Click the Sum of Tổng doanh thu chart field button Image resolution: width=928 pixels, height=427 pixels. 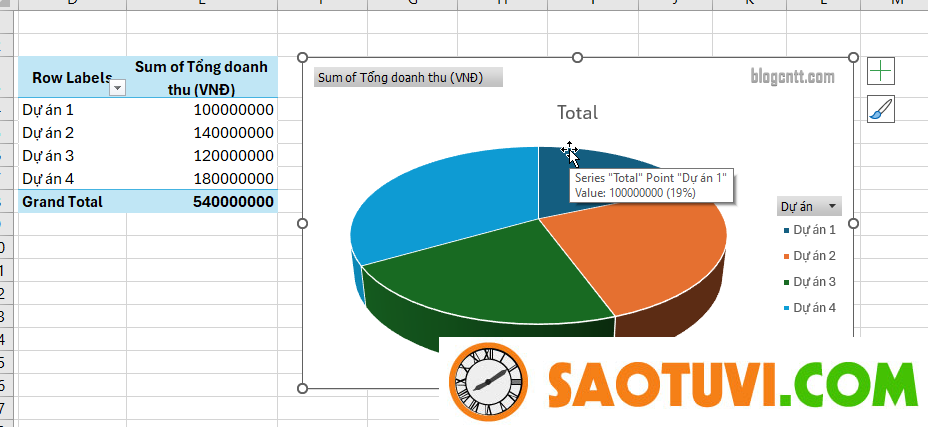pyautogui.click(x=408, y=78)
